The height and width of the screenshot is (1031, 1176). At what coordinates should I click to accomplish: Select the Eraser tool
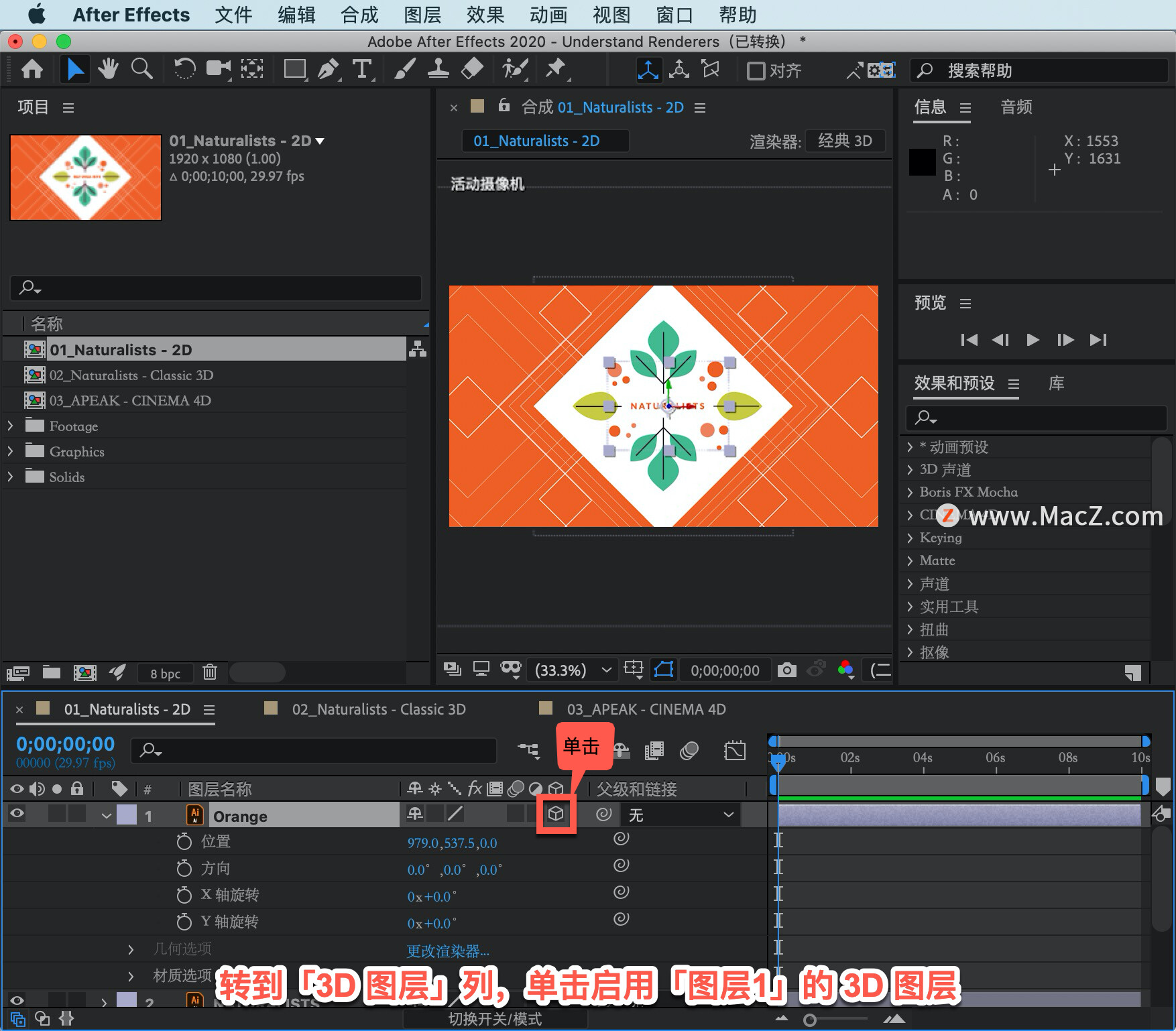pyautogui.click(x=473, y=69)
